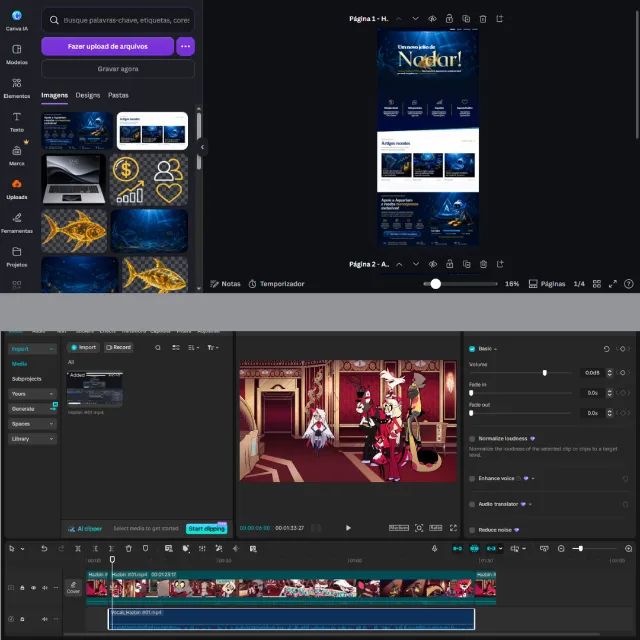Delete Página 2 with the trash icon
640x640 pixels.
[483, 264]
